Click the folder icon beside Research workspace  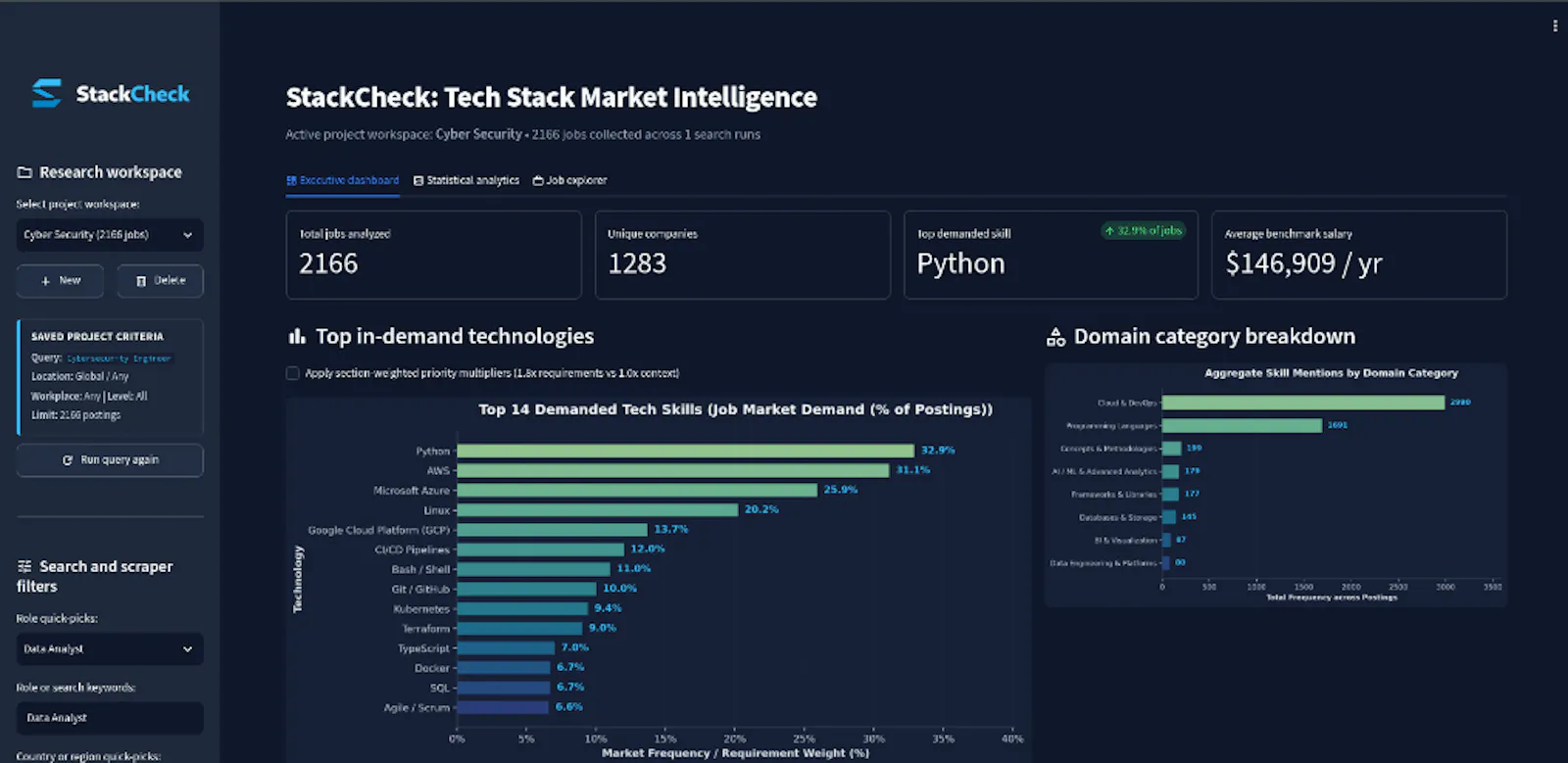click(x=24, y=172)
